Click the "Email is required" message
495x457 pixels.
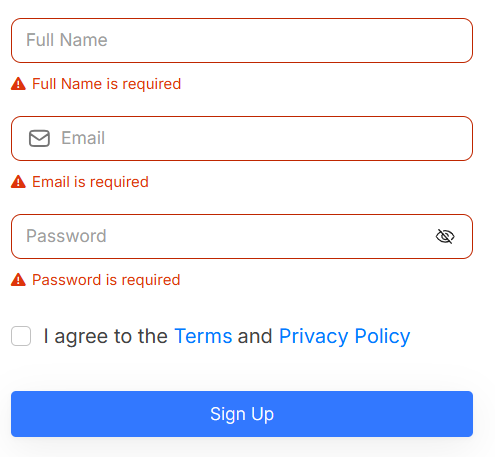(x=90, y=182)
